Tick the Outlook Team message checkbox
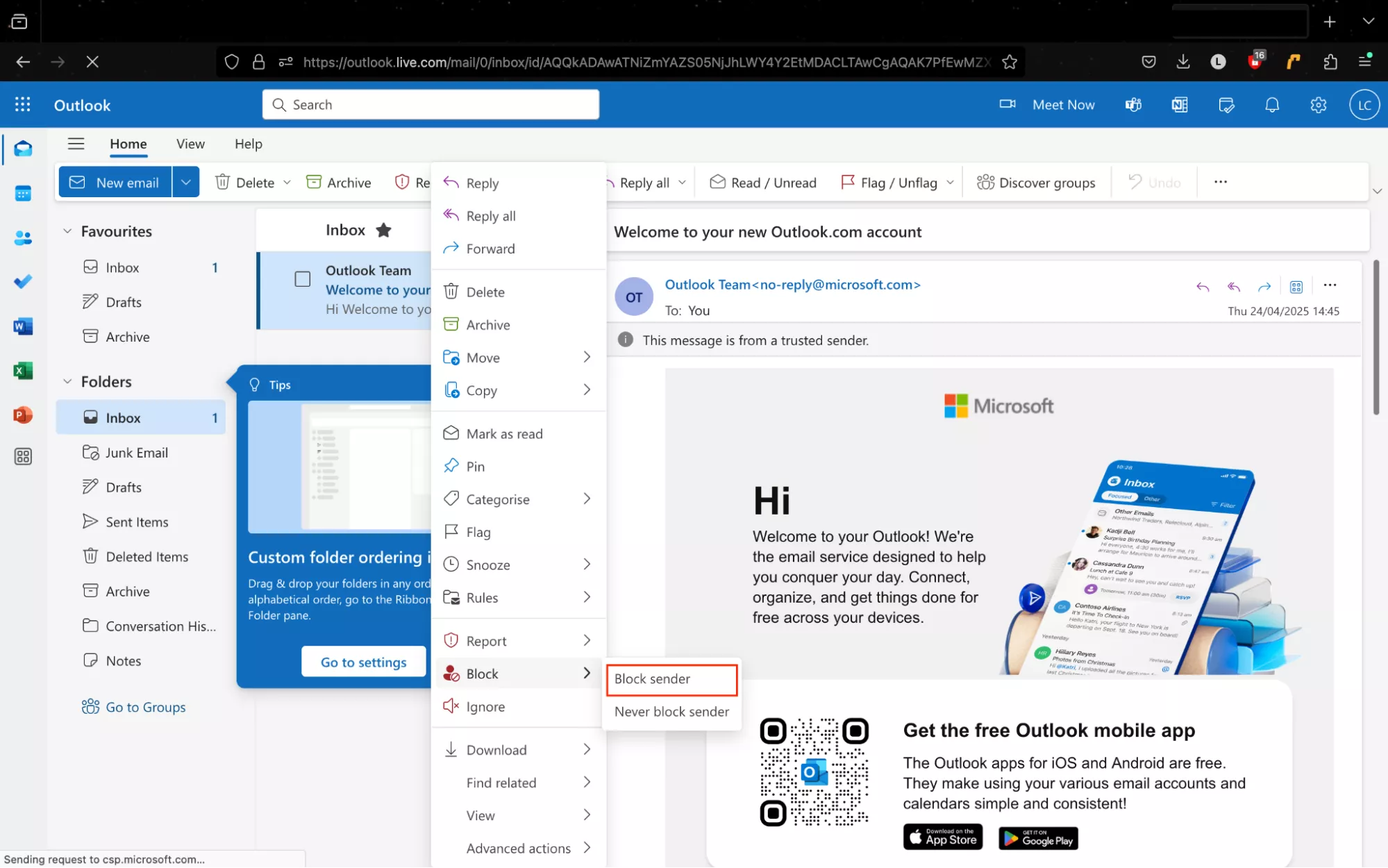The image size is (1388, 868). click(x=302, y=279)
